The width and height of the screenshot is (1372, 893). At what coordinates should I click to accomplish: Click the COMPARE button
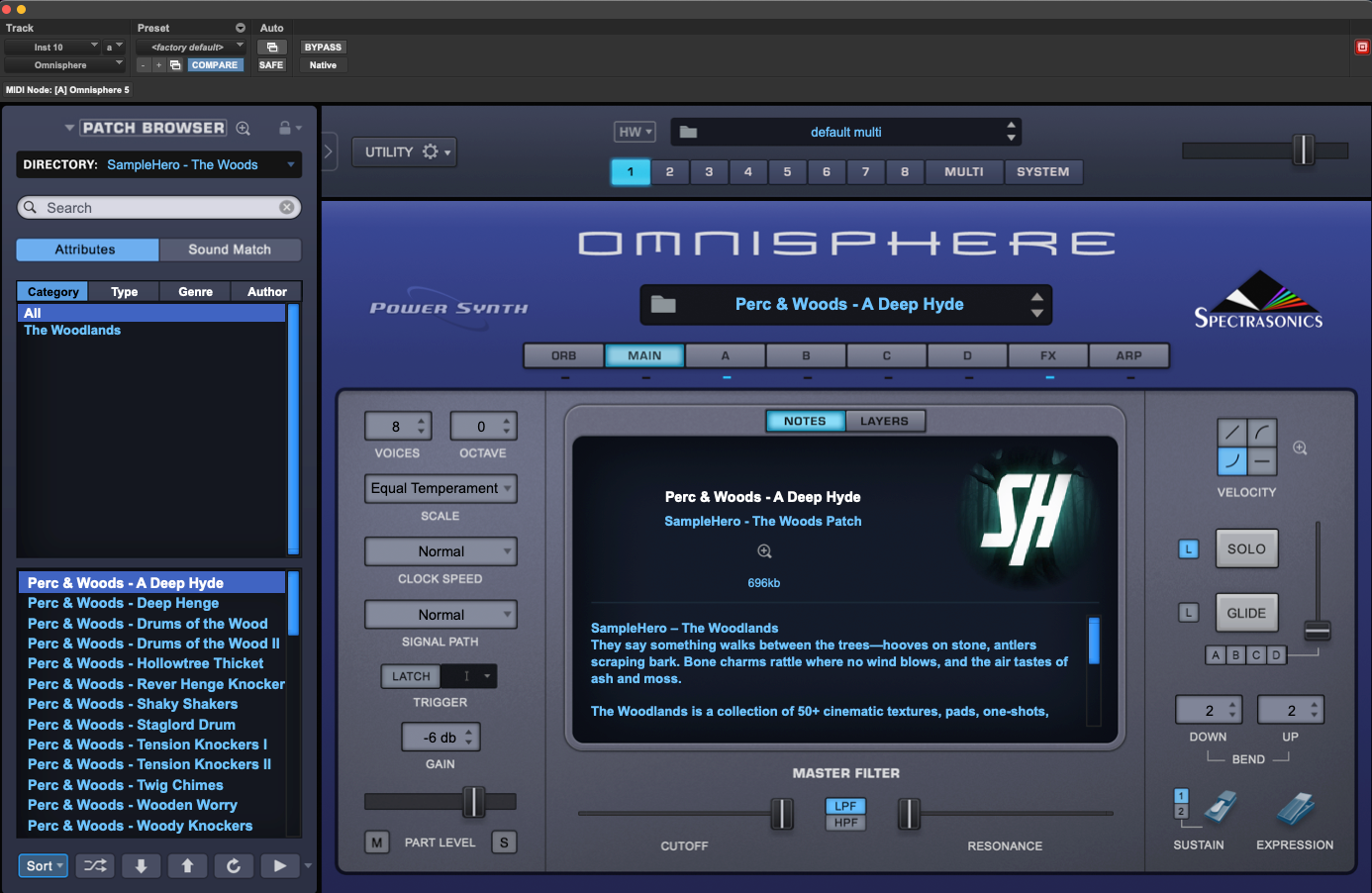click(x=215, y=65)
